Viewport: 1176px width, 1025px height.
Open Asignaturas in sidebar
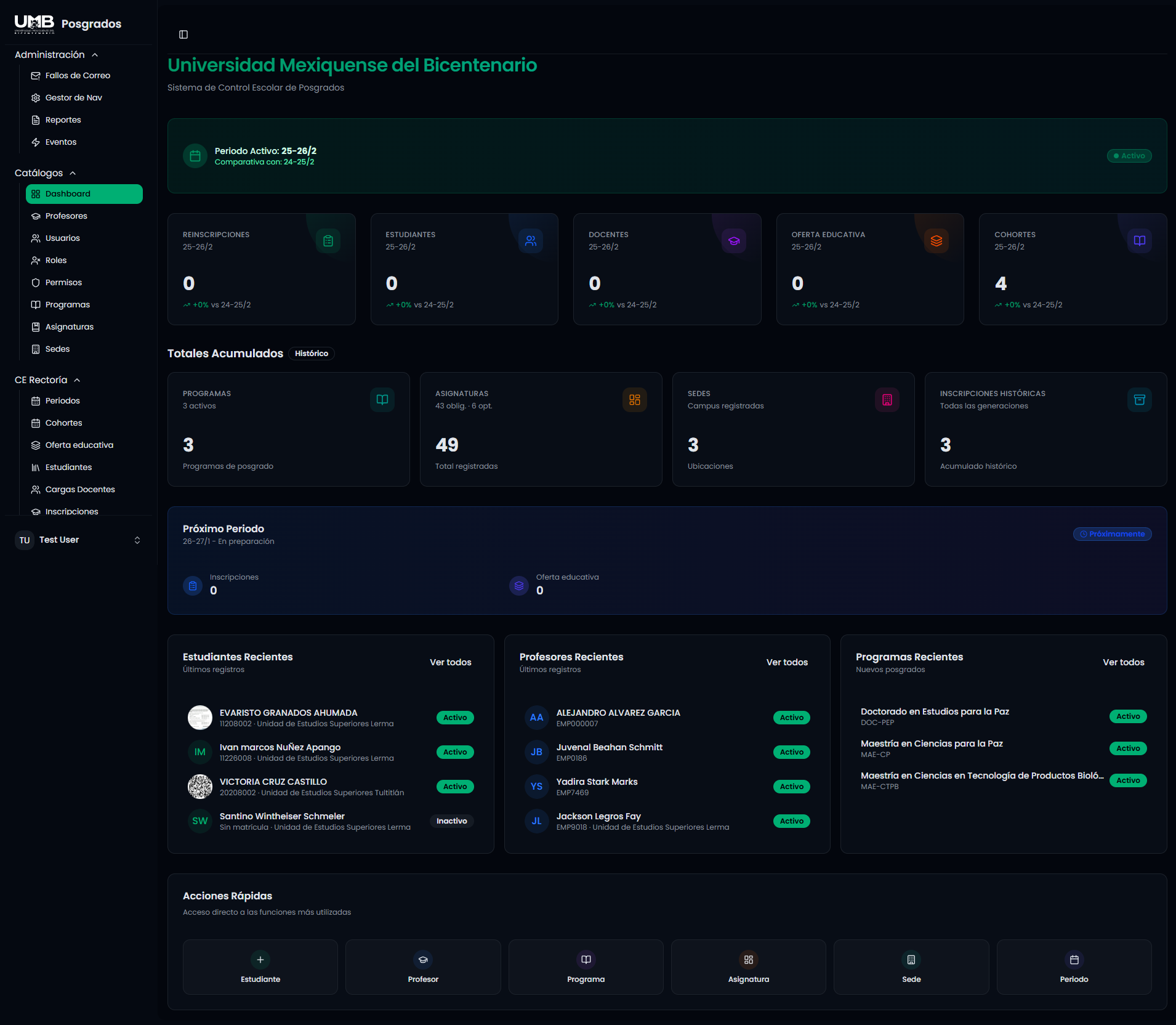pos(84,327)
